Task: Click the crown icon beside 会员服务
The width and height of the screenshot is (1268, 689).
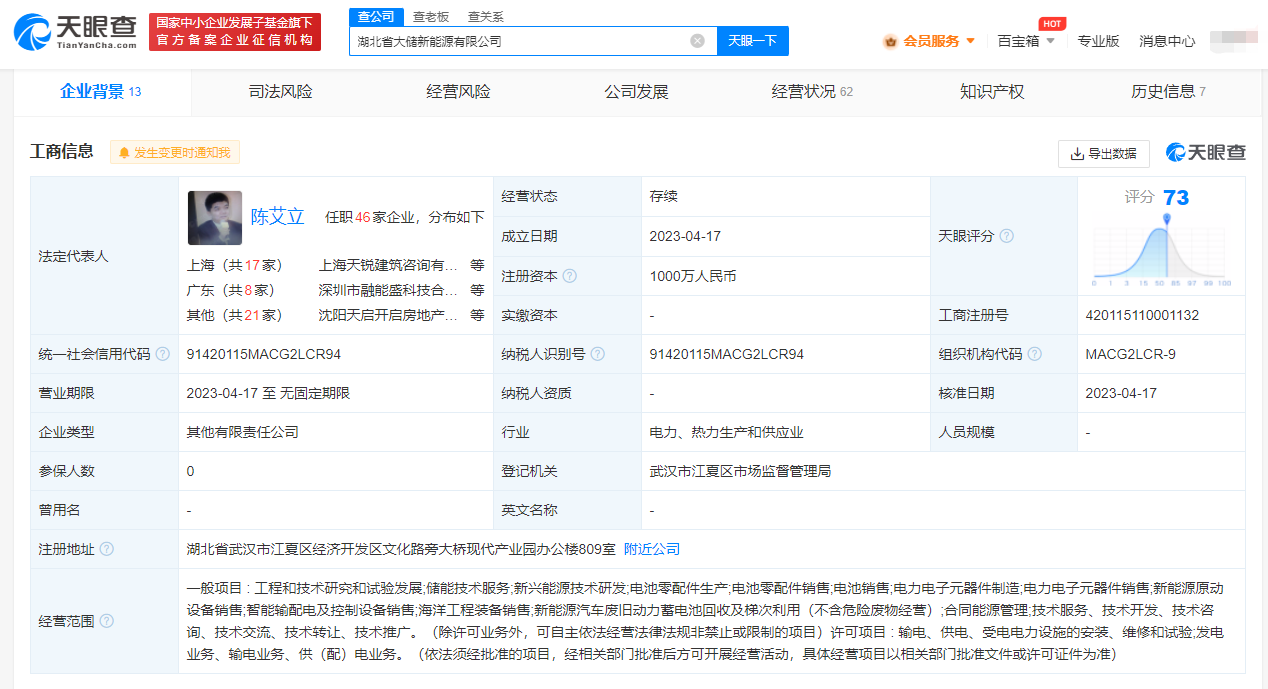Action: (888, 41)
